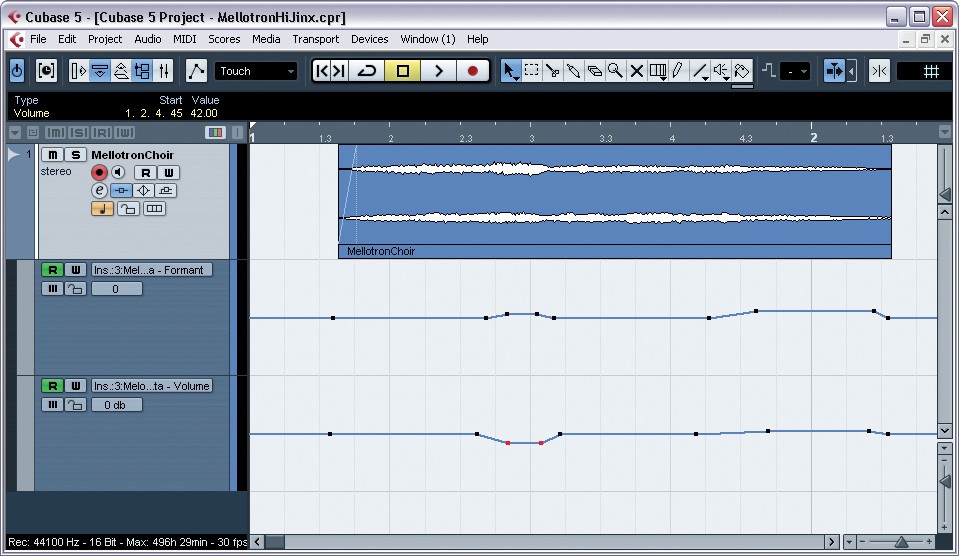959x556 pixels.
Task: Open the Snap to Zero Crossing value dropdown
Action: coord(795,72)
